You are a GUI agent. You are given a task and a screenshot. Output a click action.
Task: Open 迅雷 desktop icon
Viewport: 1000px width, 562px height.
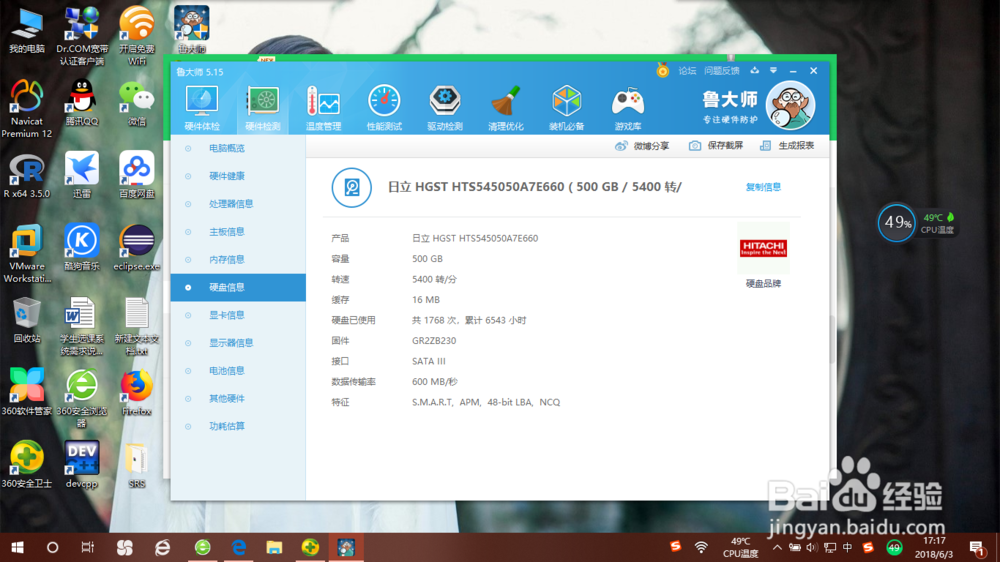[x=82, y=175]
